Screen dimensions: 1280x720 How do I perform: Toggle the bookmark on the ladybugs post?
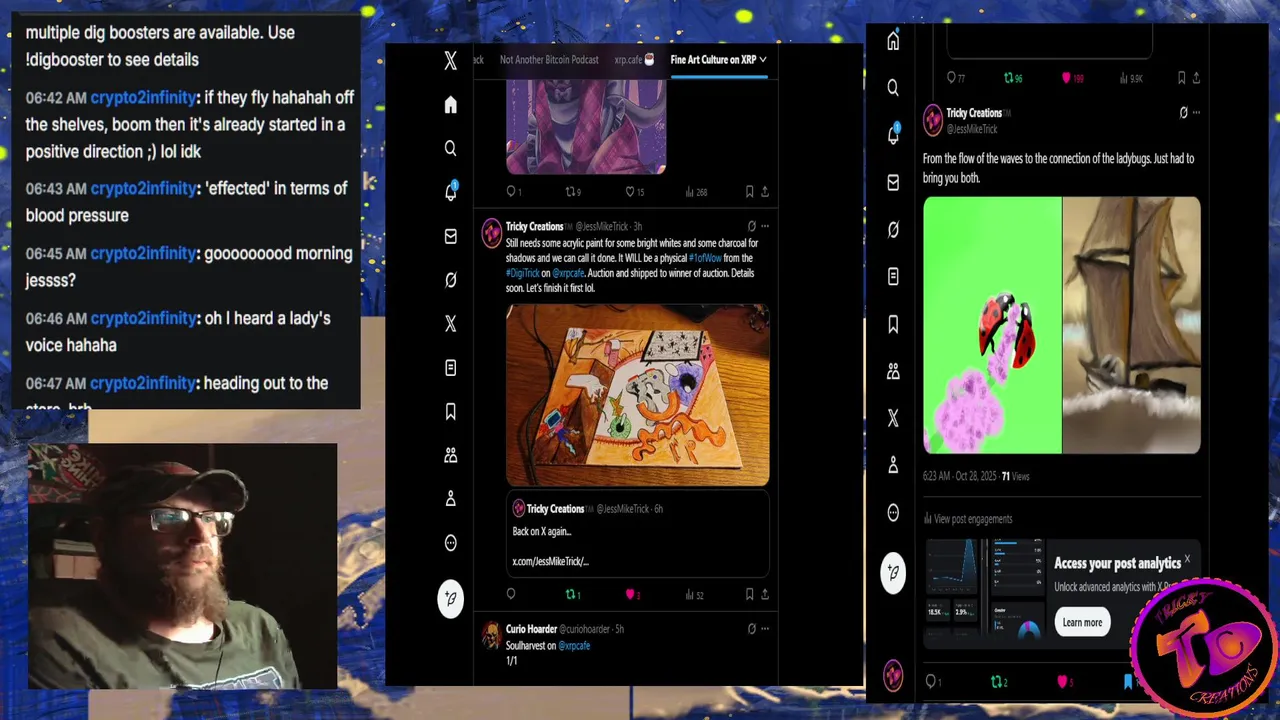click(x=1128, y=682)
